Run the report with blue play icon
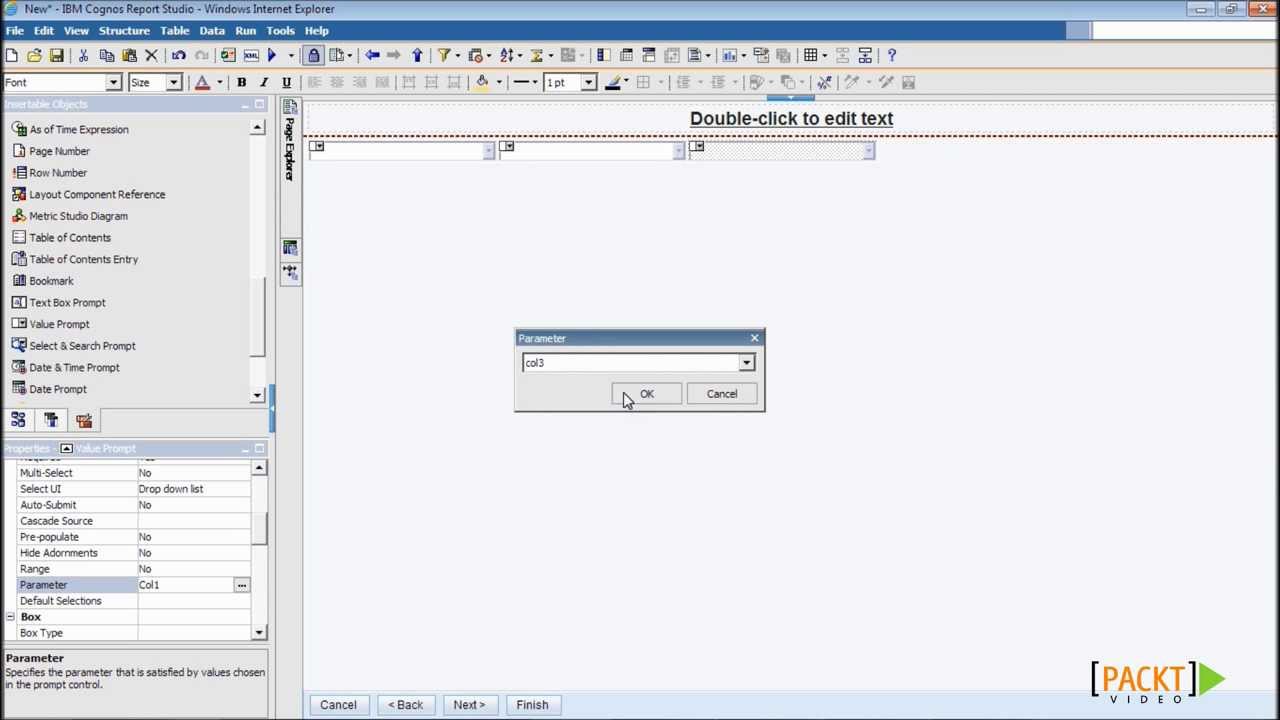Viewport: 1280px width, 720px height. coord(272,56)
